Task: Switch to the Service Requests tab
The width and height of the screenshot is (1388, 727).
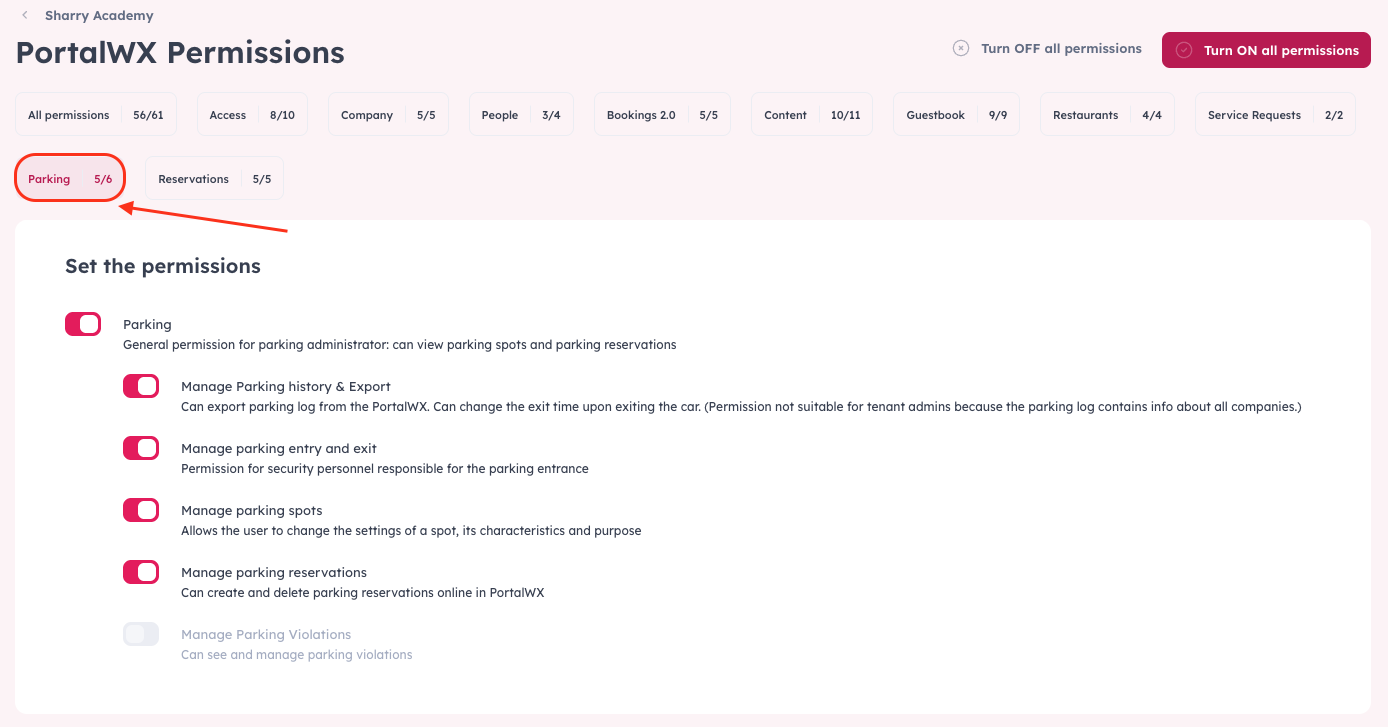Action: tap(1275, 115)
